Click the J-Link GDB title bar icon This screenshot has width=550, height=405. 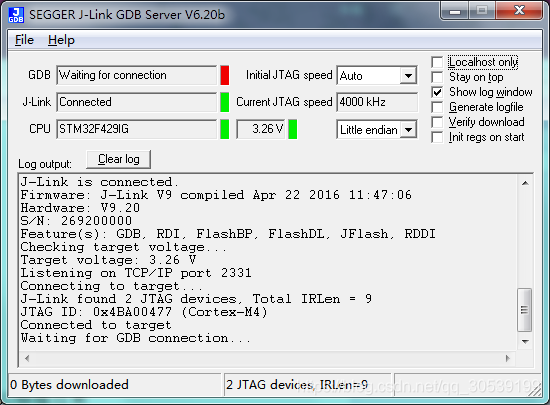(16, 15)
